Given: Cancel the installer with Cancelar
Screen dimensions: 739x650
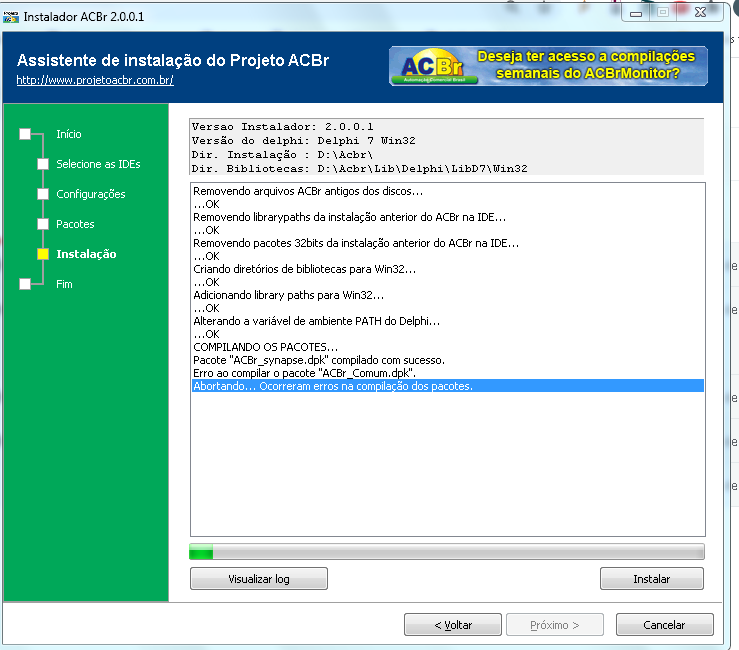Looking at the screenshot, I should (x=665, y=625).
